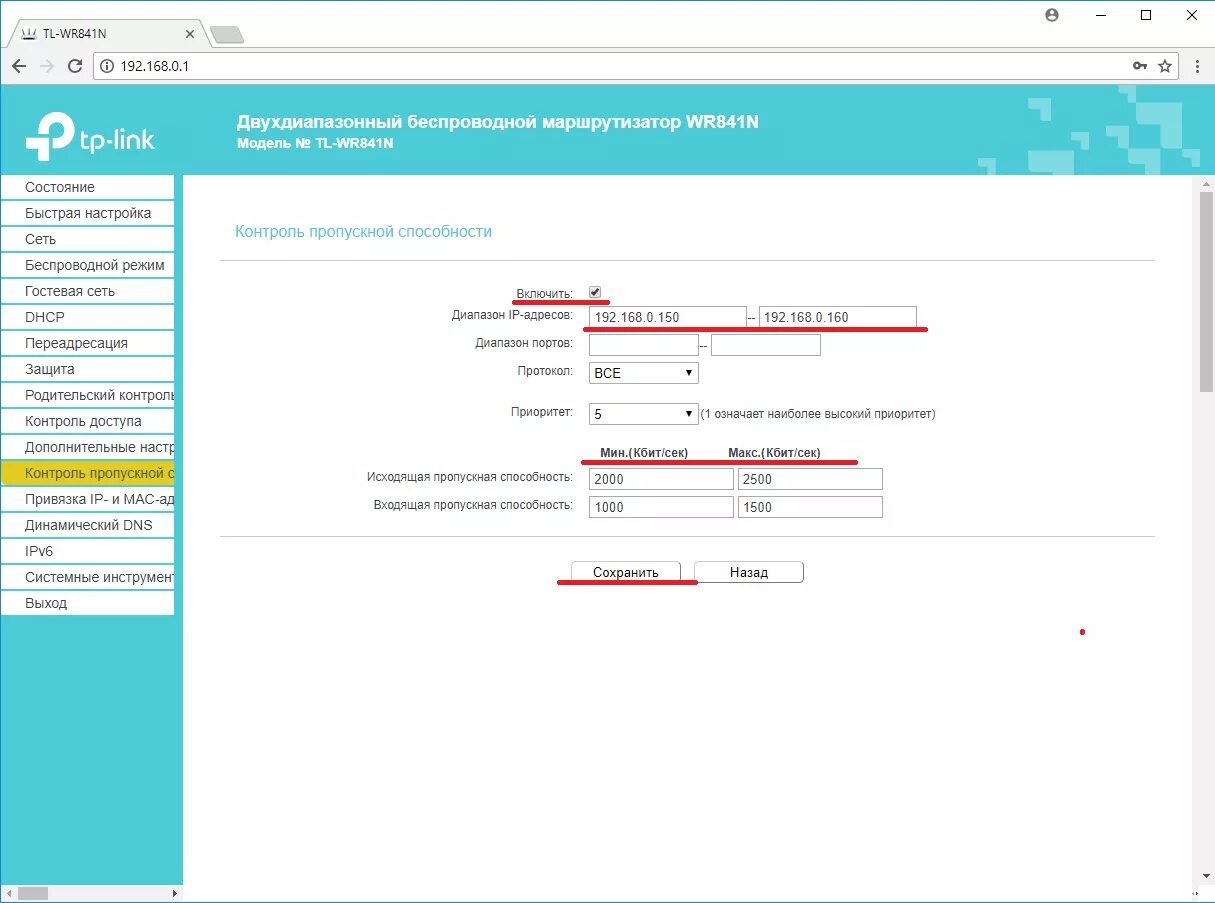Open Контроль доступа in sidebar
1215x903 pixels.
coord(87,421)
